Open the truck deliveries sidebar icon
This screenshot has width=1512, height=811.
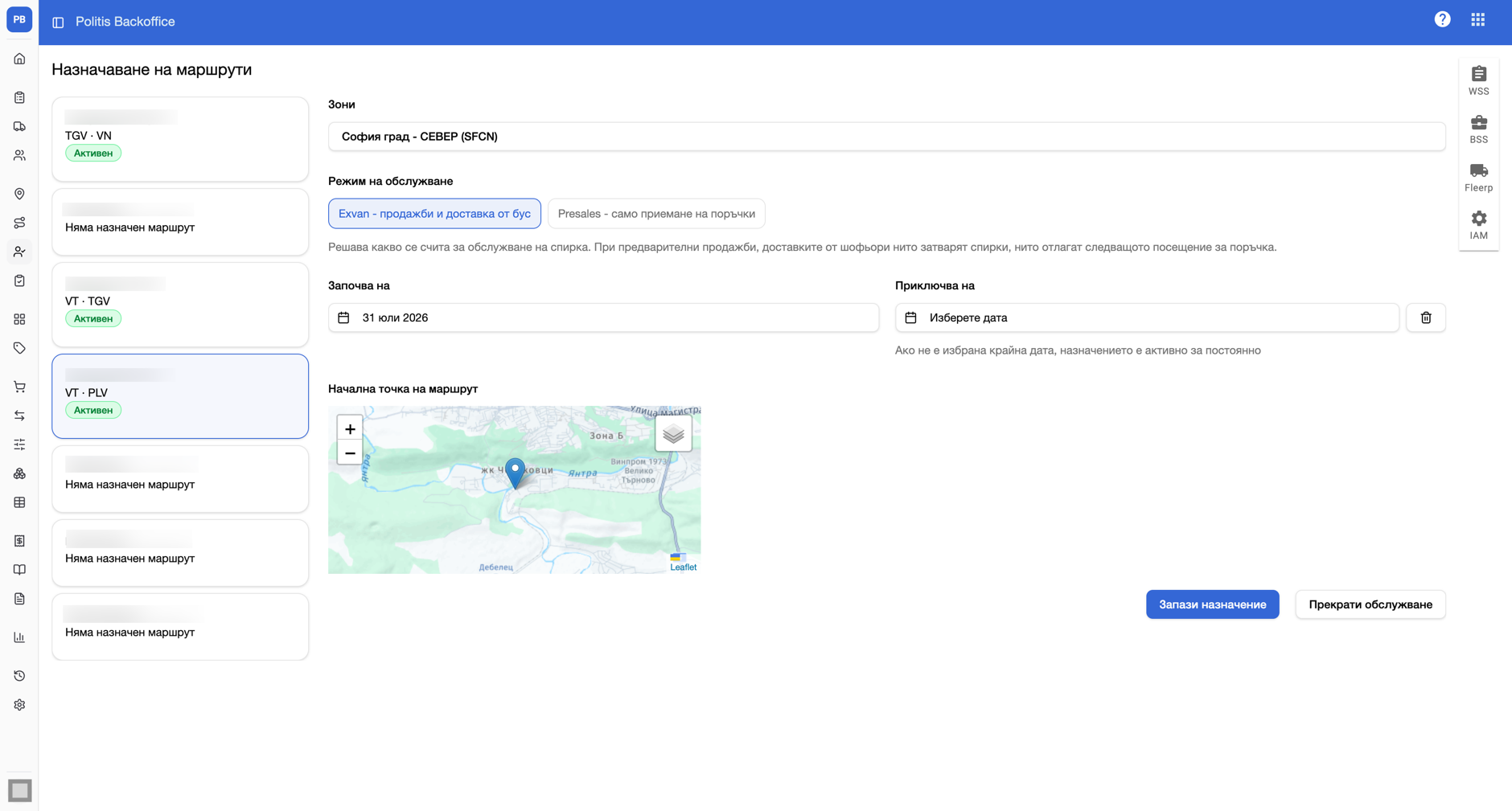tap(19, 126)
